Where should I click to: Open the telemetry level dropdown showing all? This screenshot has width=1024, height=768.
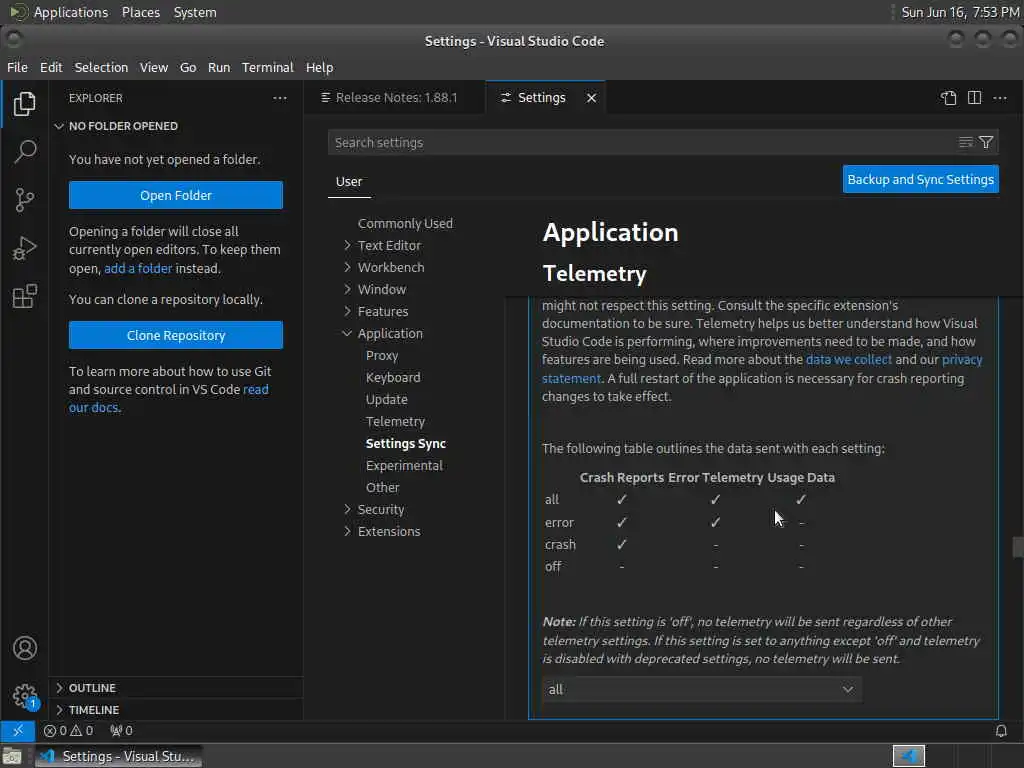tap(701, 690)
